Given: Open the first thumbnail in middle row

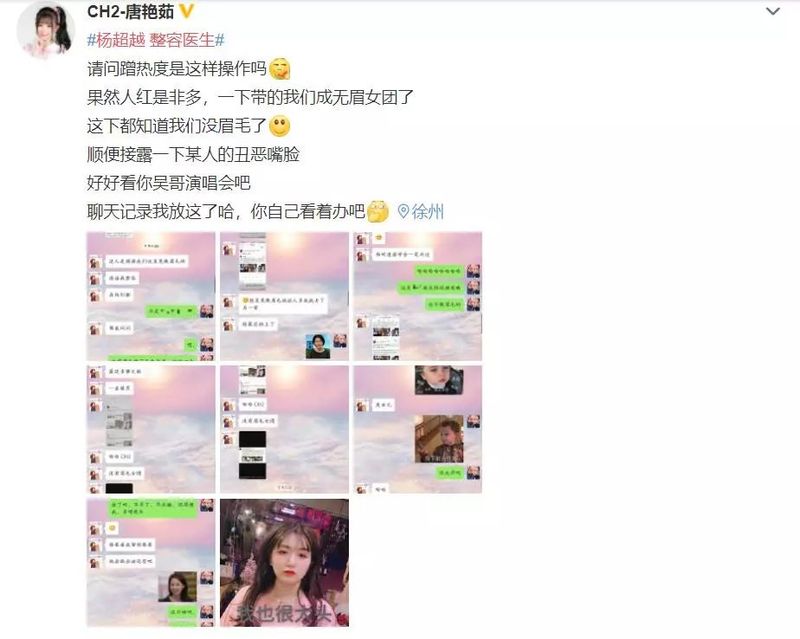Looking at the screenshot, I should pos(151,429).
